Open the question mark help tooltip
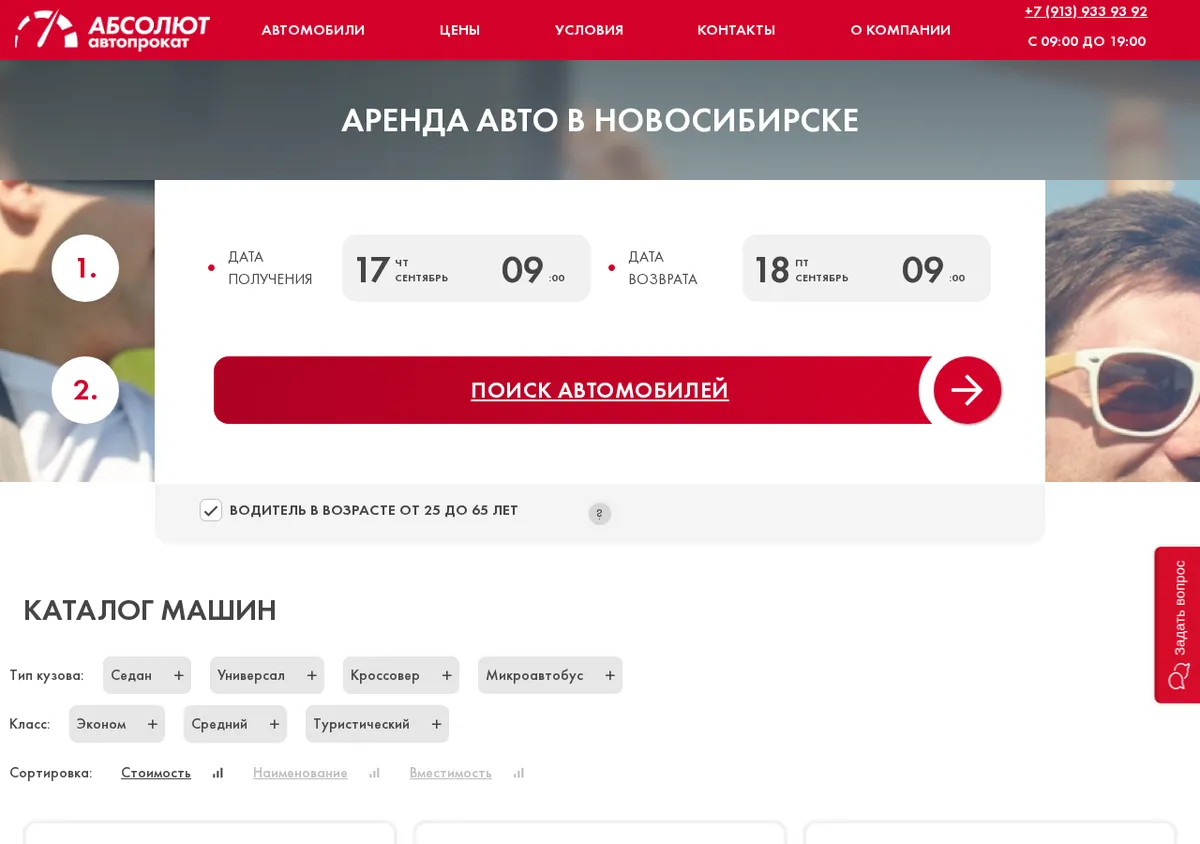The width and height of the screenshot is (1200, 844). point(599,514)
